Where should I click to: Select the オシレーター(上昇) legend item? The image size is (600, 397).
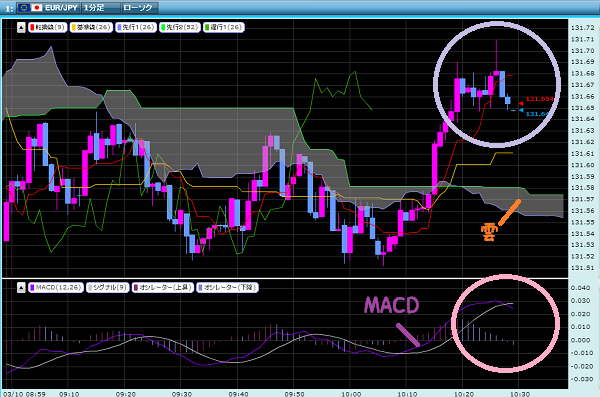(163, 287)
